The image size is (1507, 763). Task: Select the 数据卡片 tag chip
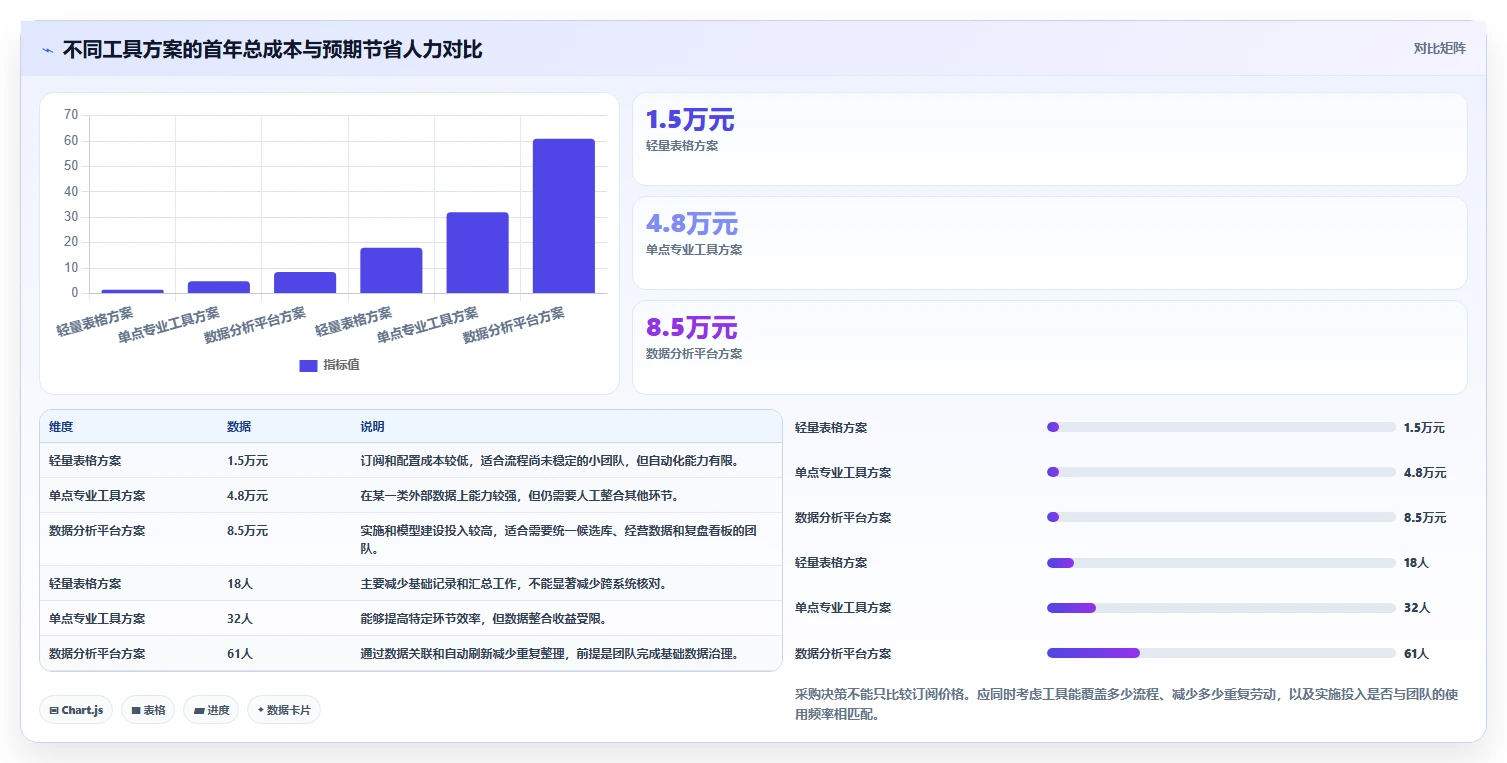284,710
